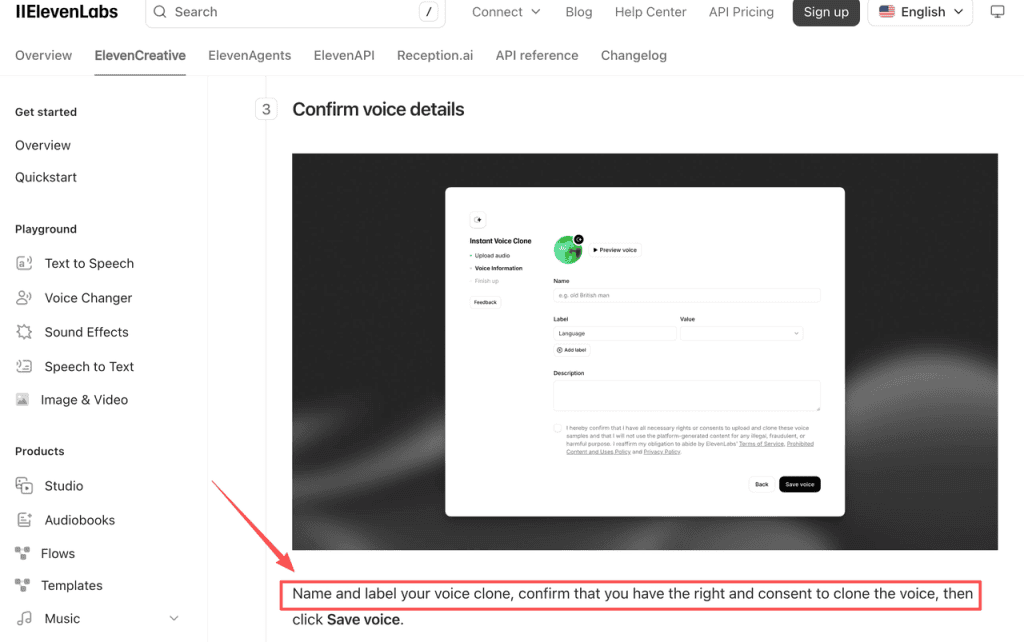
Task: Focus the Search input field
Action: (x=295, y=12)
